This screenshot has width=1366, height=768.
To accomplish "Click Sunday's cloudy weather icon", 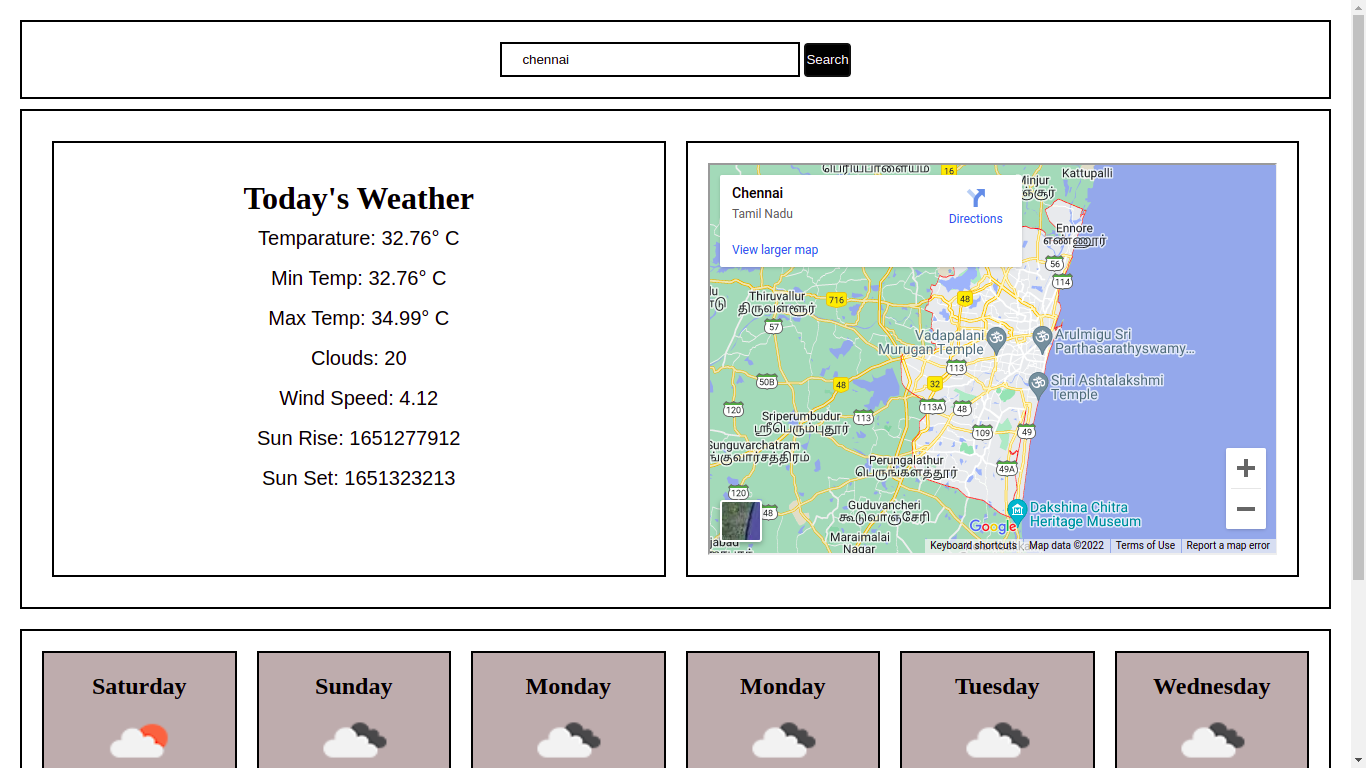I will click(354, 740).
